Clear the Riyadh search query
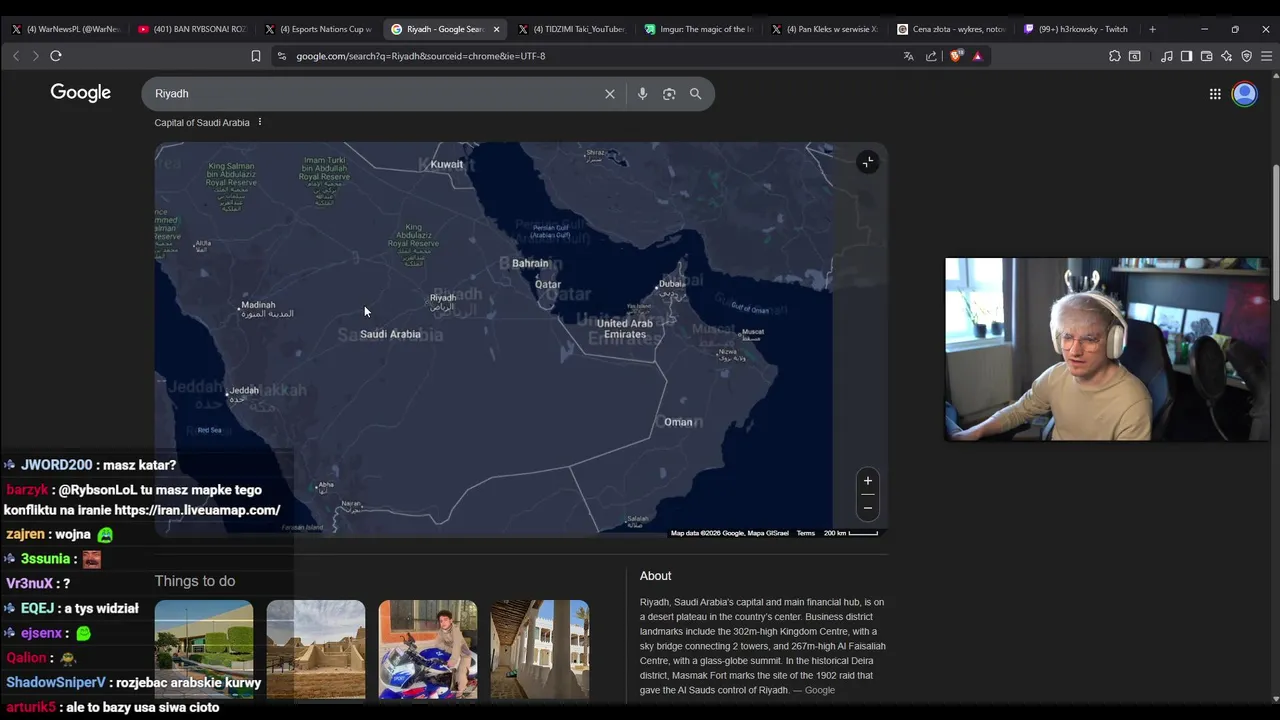The width and height of the screenshot is (1280, 720). (609, 94)
